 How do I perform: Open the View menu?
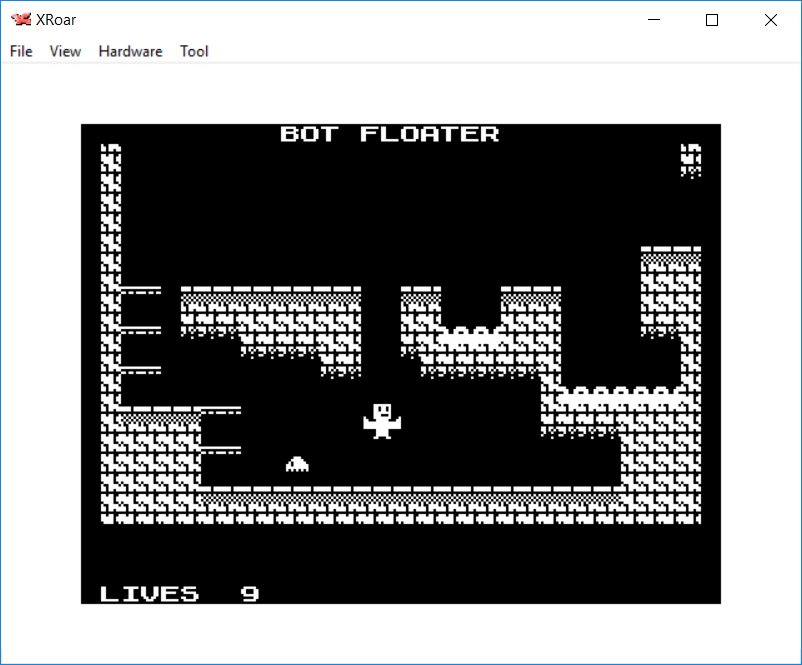coord(65,51)
